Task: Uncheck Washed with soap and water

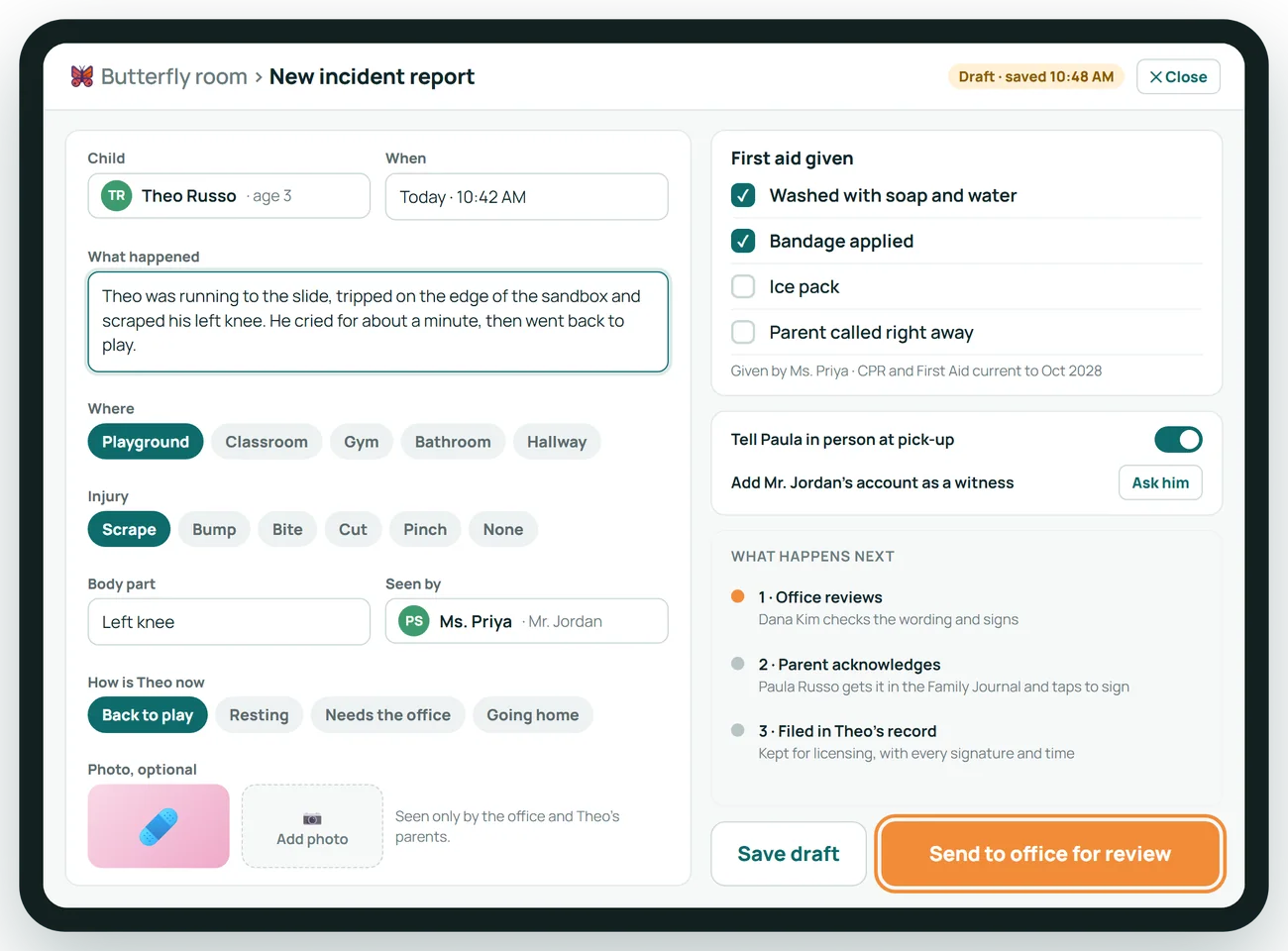Action: pyautogui.click(x=743, y=195)
